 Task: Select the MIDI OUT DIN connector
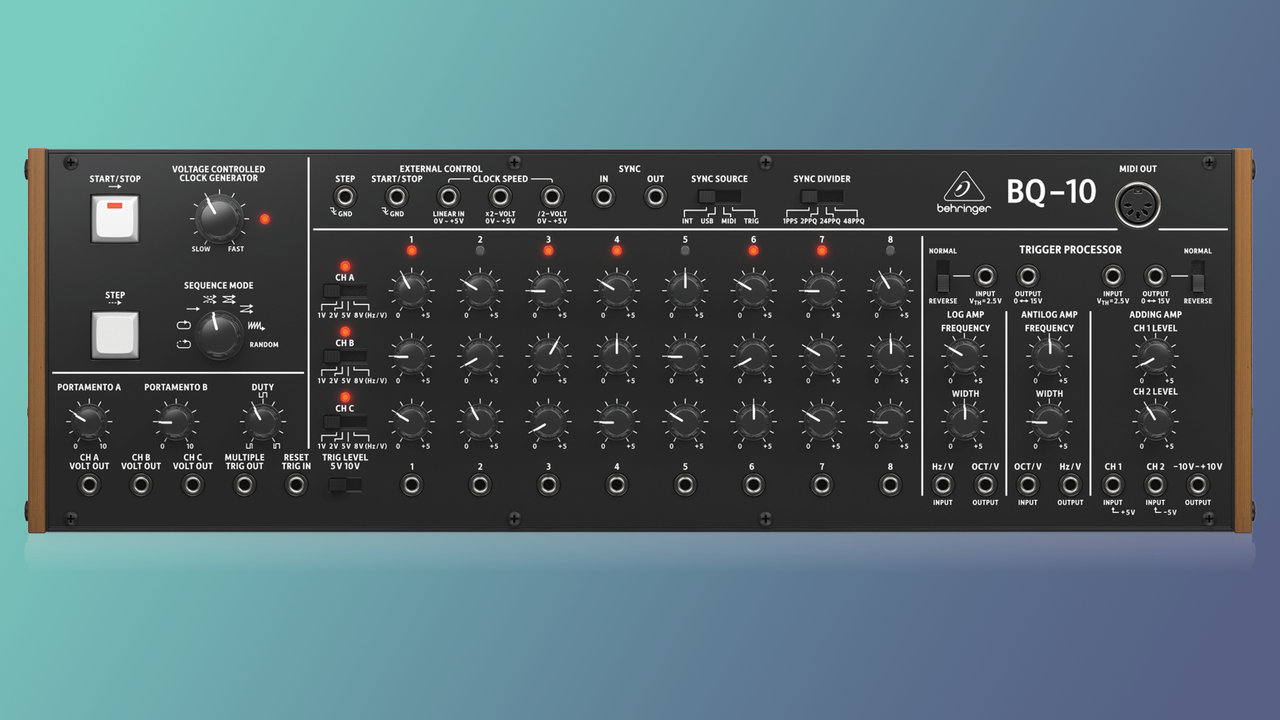(x=1138, y=204)
